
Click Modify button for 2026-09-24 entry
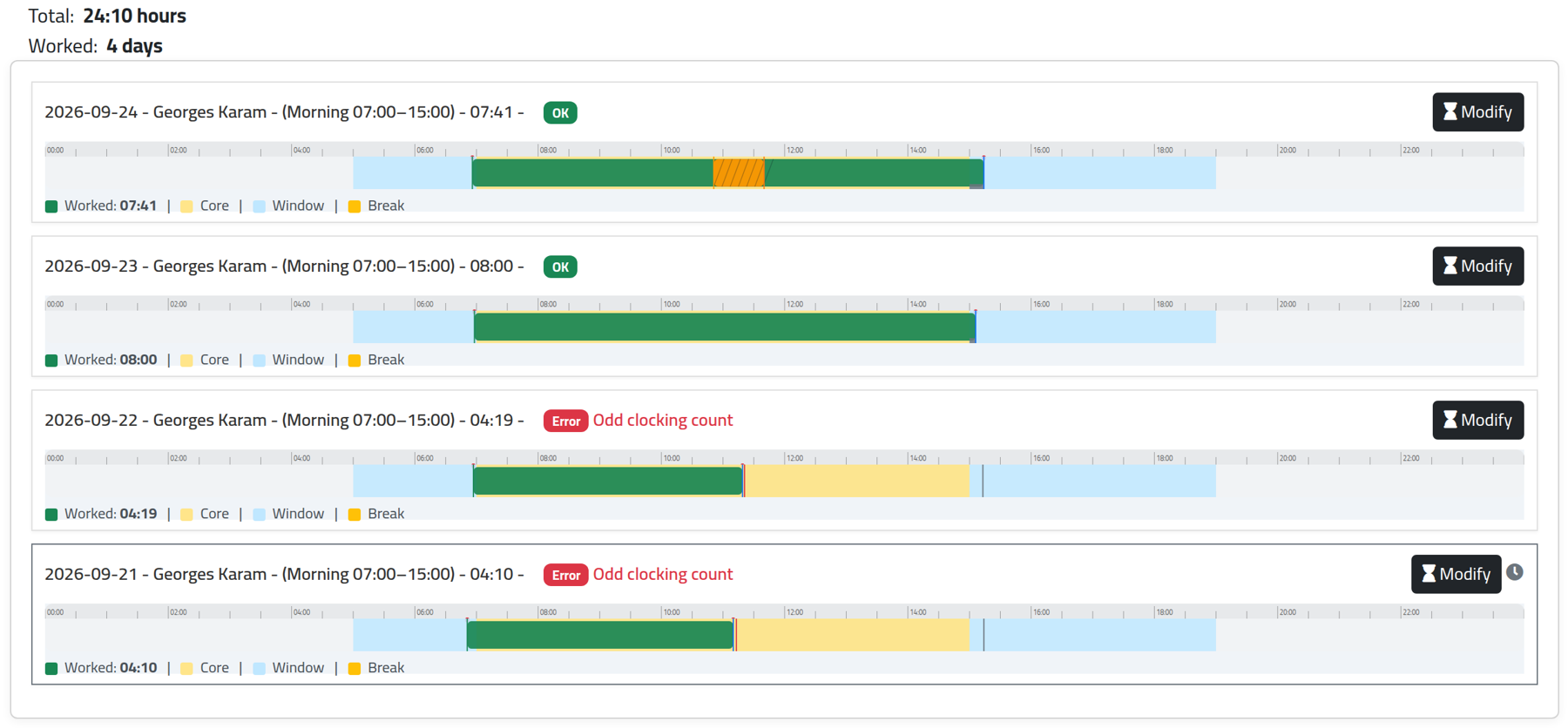[1477, 112]
